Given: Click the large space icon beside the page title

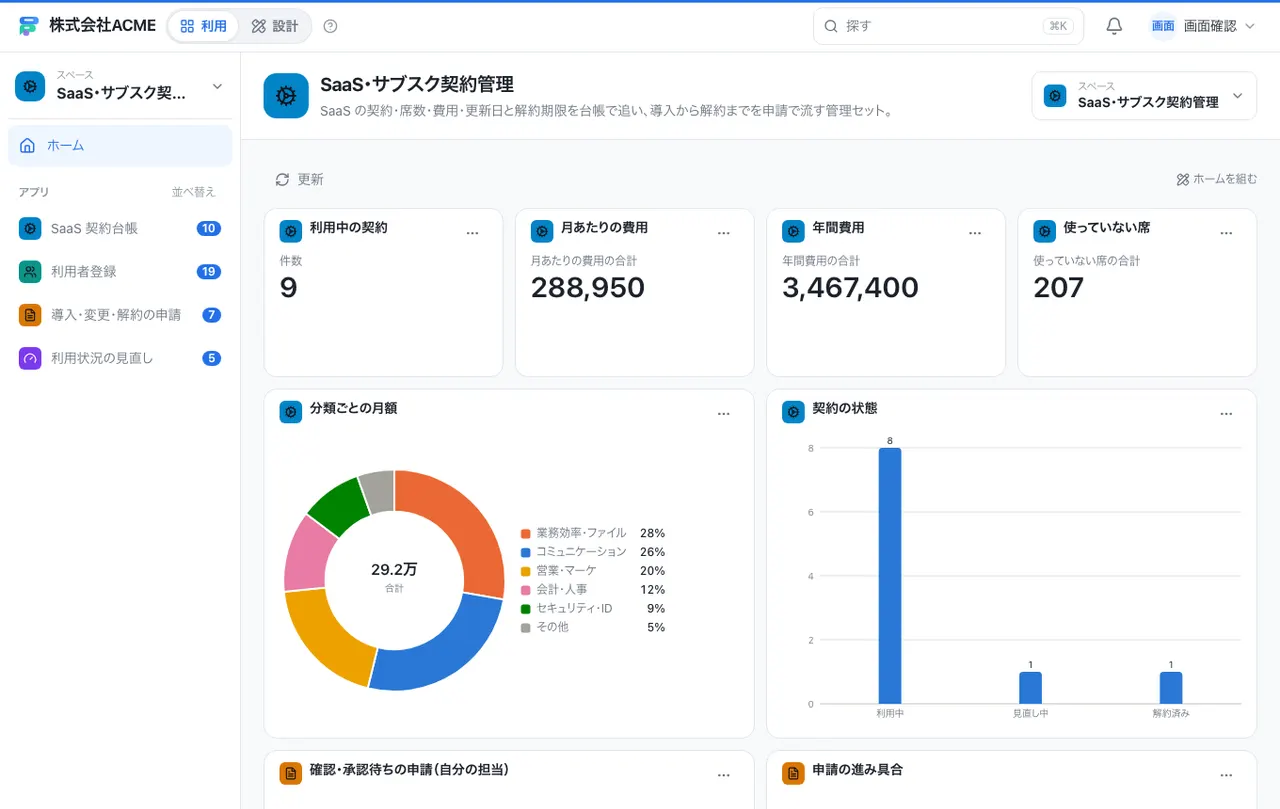Looking at the screenshot, I should 286,96.
